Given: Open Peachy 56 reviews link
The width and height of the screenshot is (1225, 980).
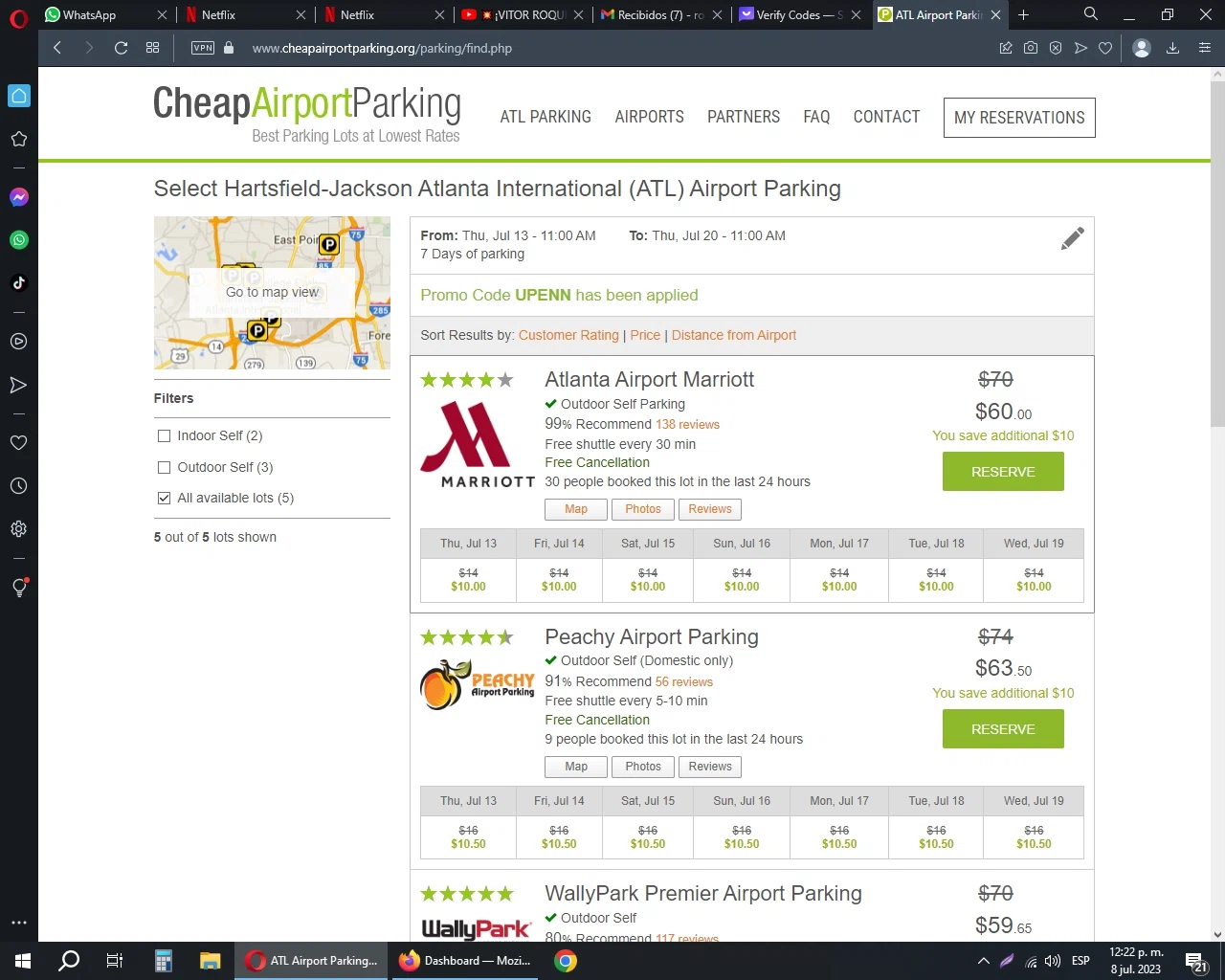Looking at the screenshot, I should (x=684, y=682).
